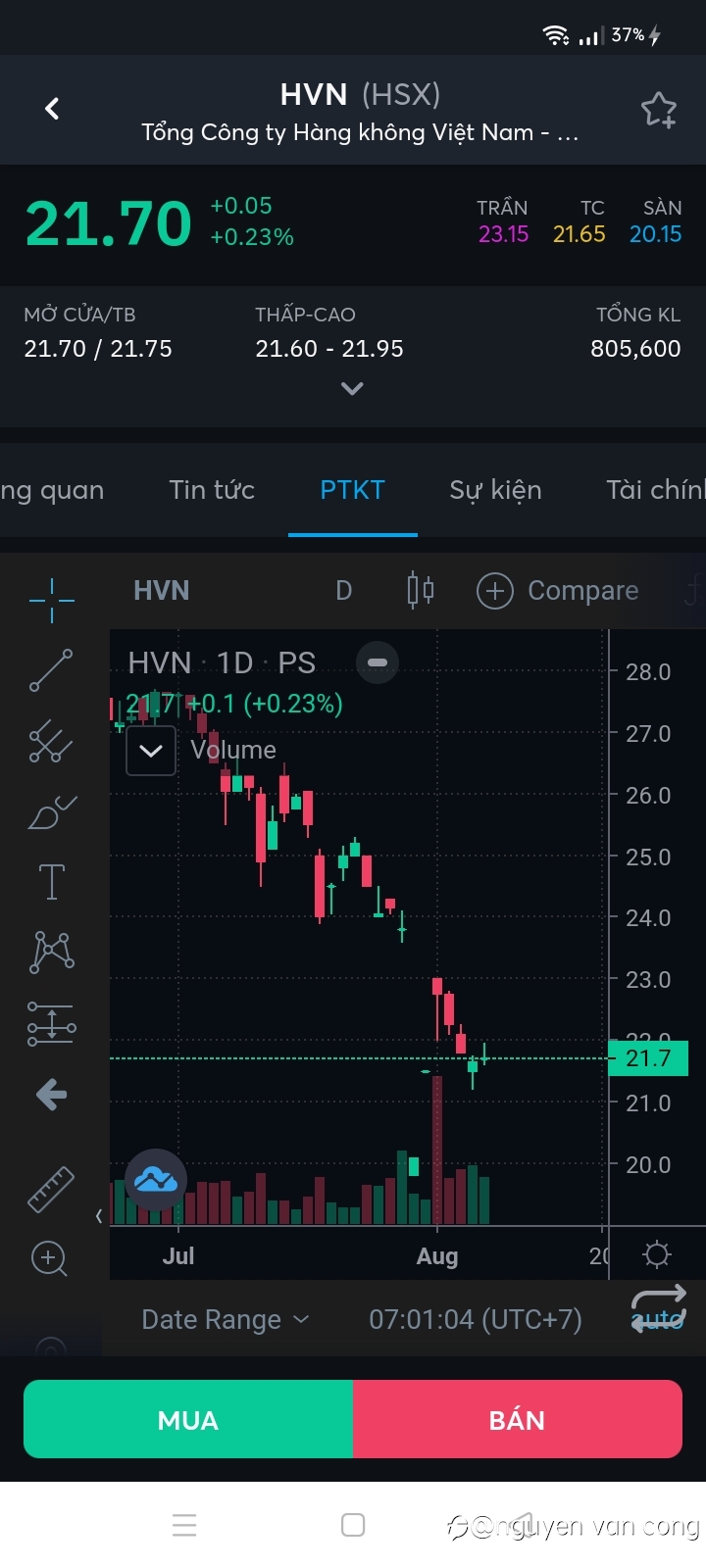This screenshot has height=1568, width=706.
Task: Select the crosshair cursor tool
Action: click(52, 599)
